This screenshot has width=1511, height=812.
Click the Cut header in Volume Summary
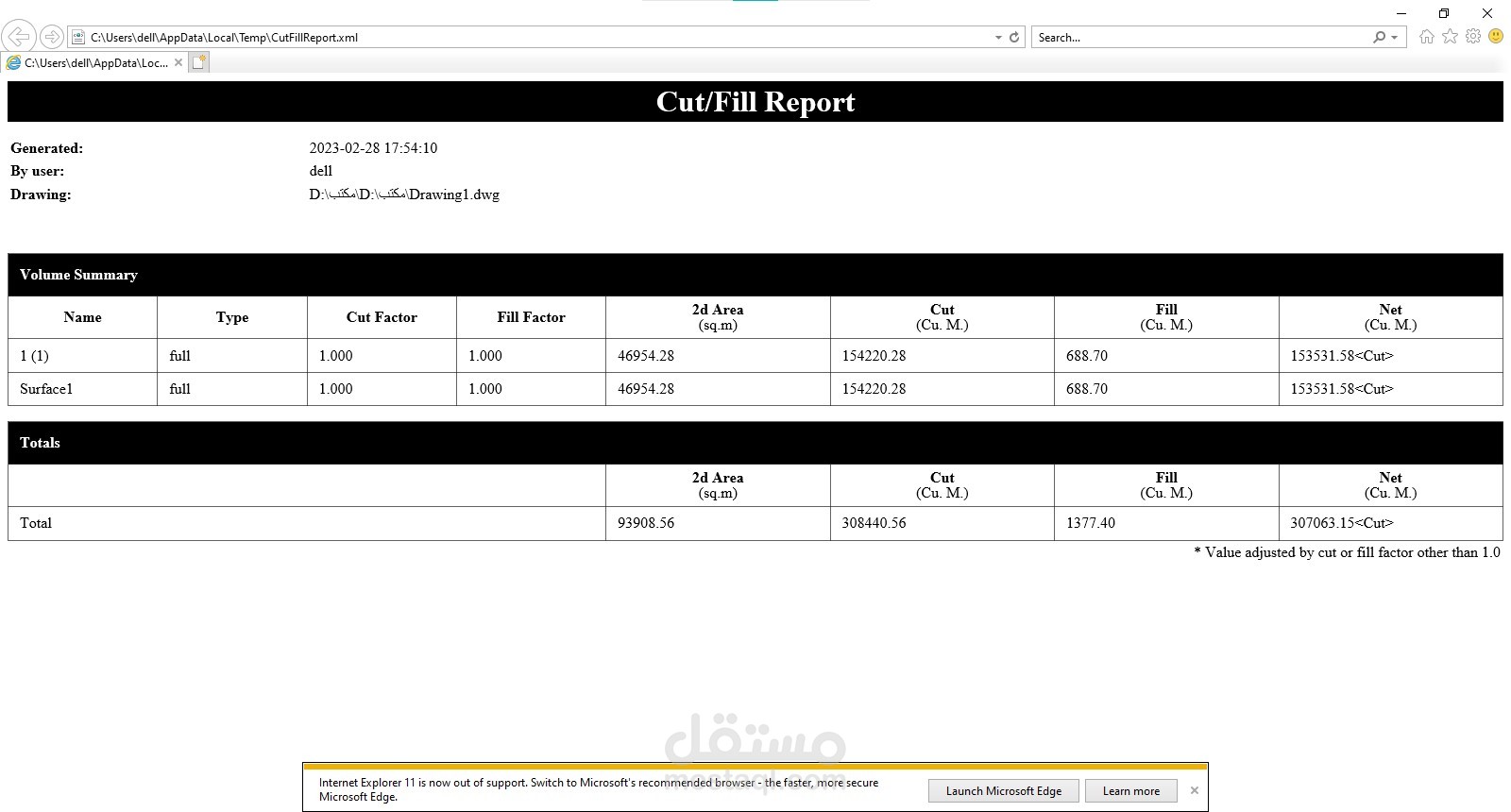coord(942,317)
